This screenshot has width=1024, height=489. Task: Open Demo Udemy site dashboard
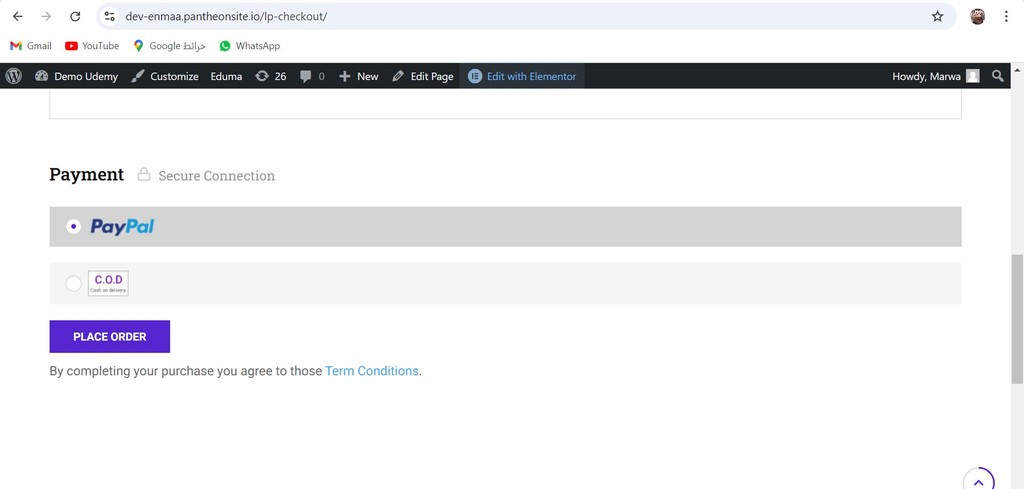pyautogui.click(x=76, y=76)
